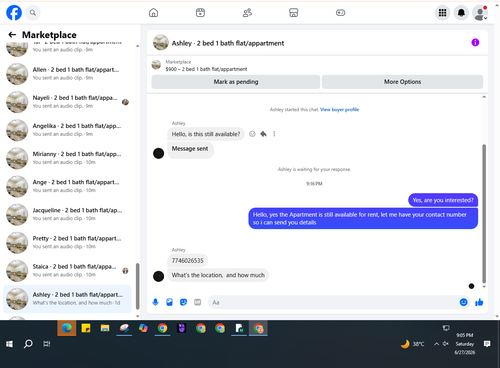Open the notifications bell
Screen dimensions: 500x368
(461, 13)
